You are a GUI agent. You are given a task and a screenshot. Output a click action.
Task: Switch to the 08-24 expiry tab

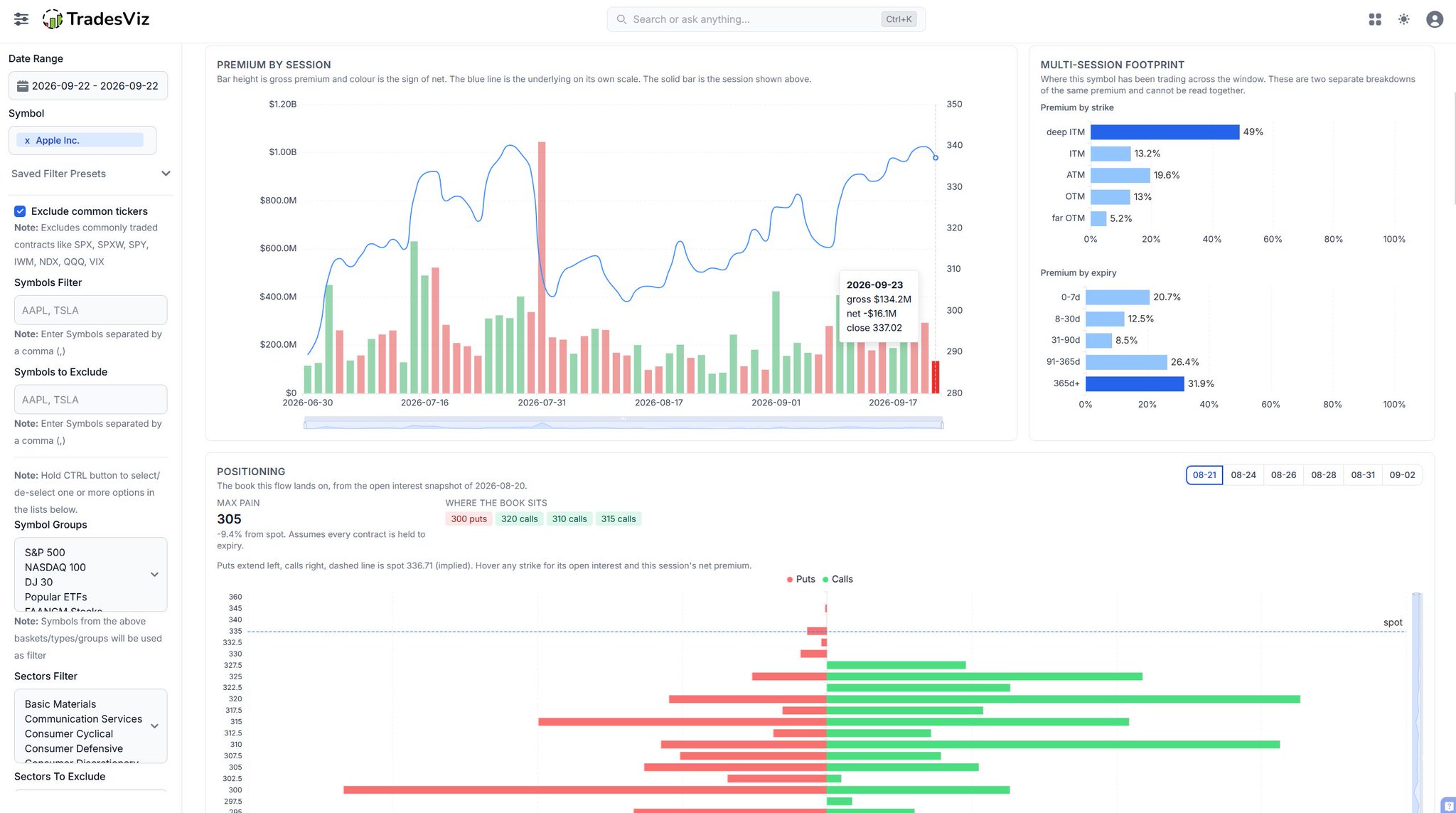tap(1243, 475)
